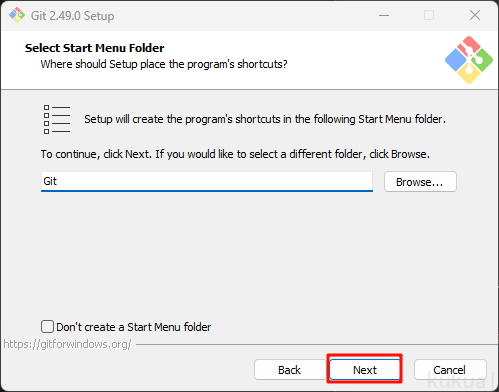Screen dimensions: 499x392
Task: Click the Start Menu list icon
Action: click(x=57, y=119)
